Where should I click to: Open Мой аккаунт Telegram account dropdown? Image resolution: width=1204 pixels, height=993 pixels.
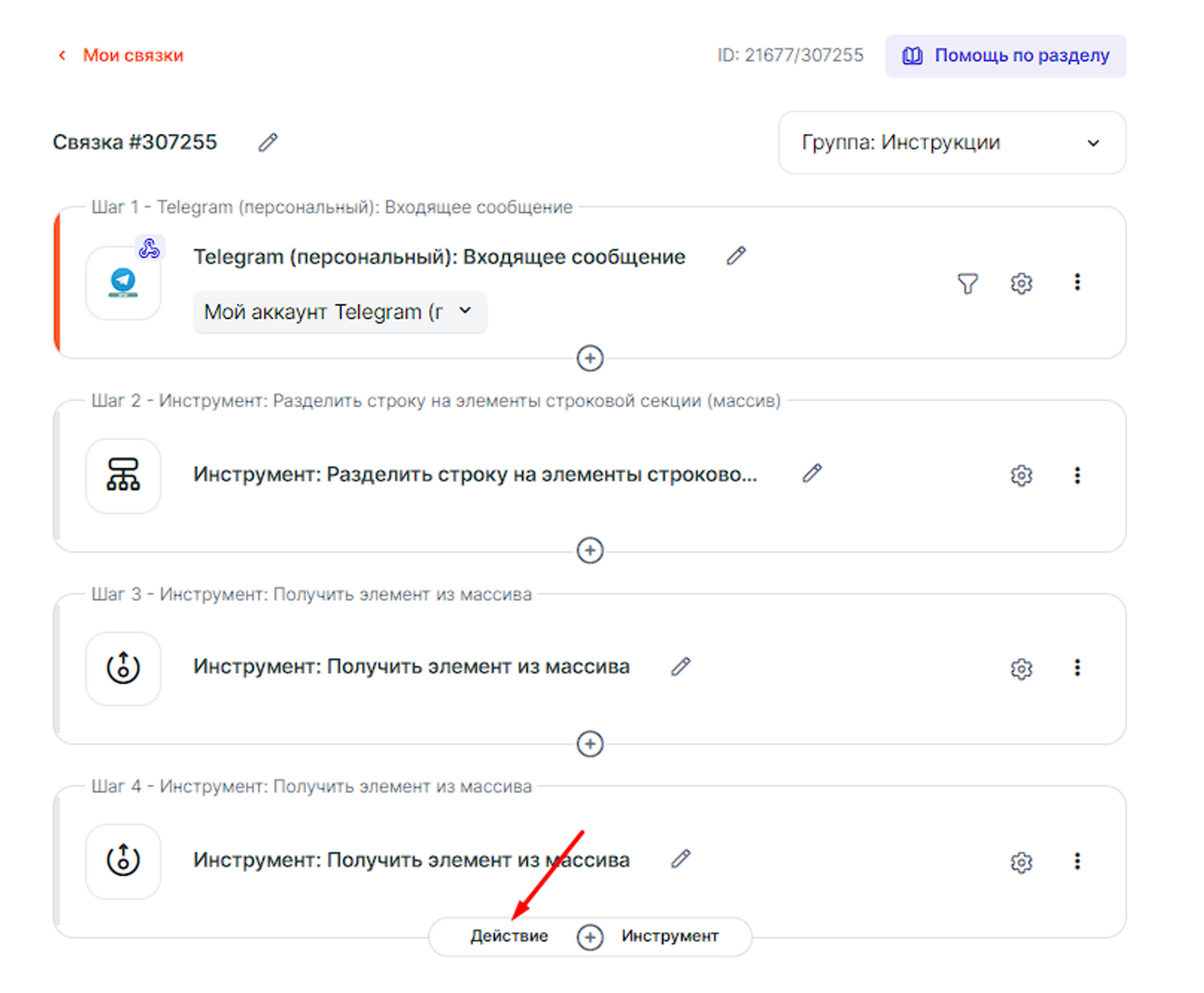(339, 312)
